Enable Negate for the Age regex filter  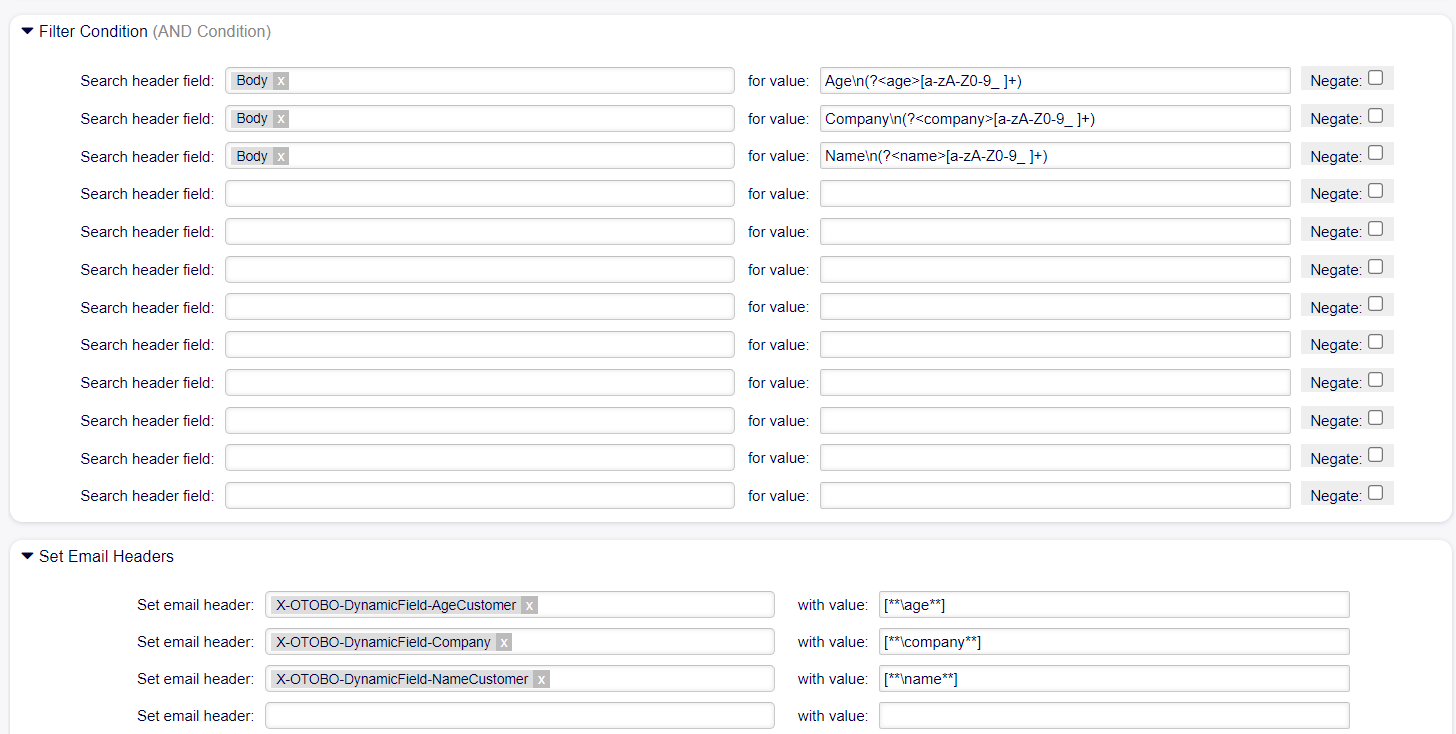(x=1375, y=78)
